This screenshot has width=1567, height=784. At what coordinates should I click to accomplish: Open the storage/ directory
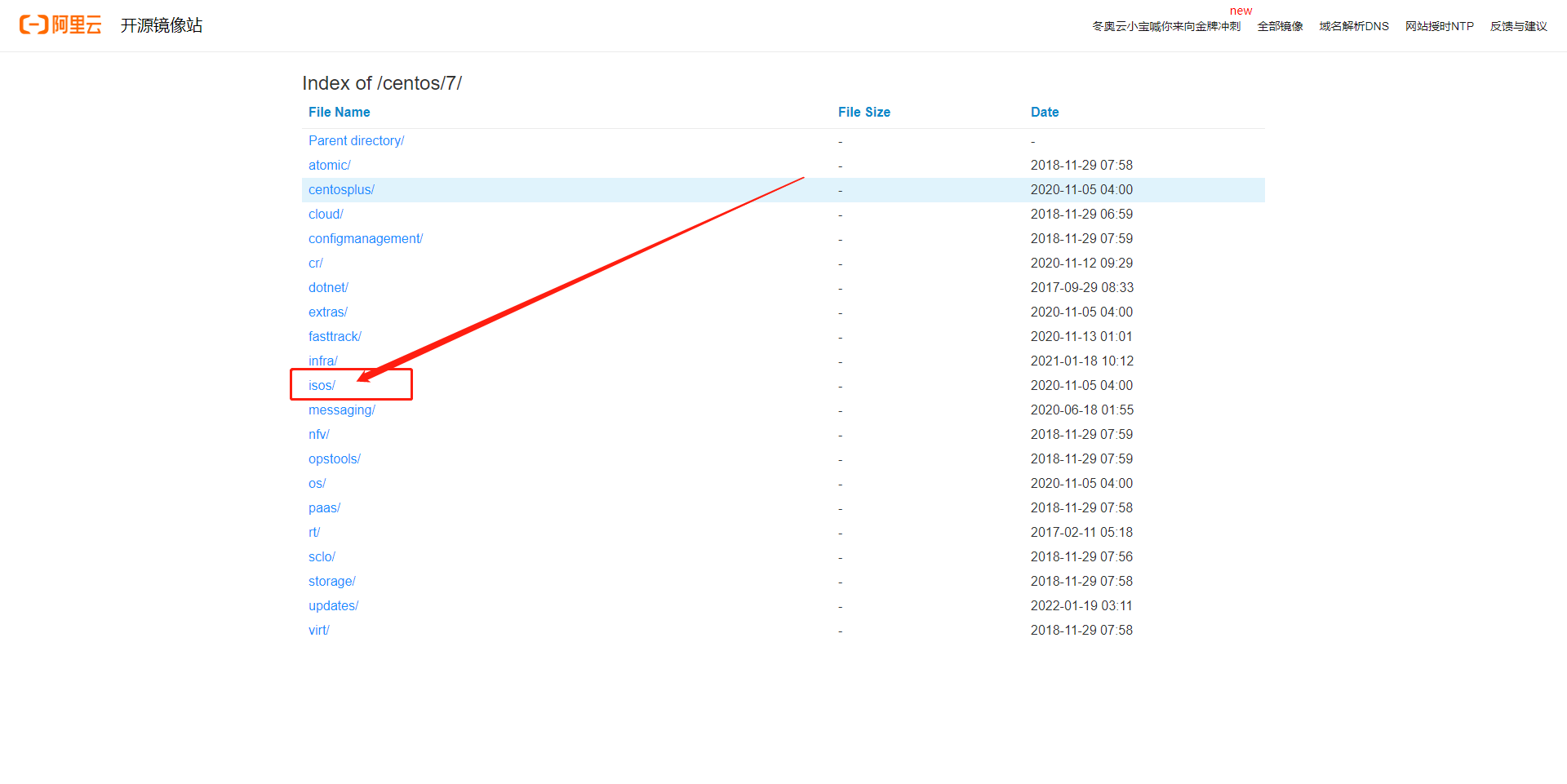pos(332,581)
